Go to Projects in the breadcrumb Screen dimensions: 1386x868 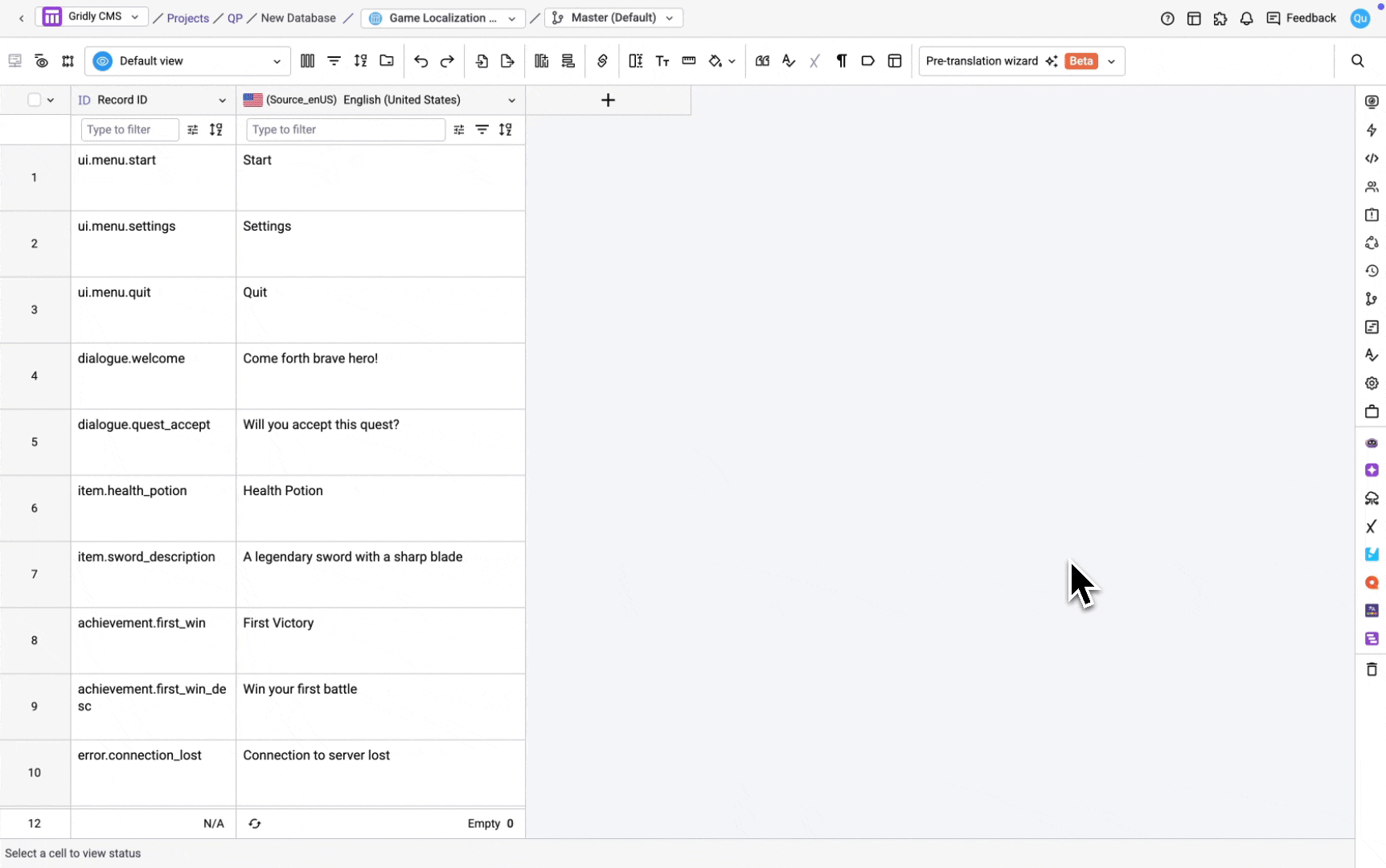187,18
